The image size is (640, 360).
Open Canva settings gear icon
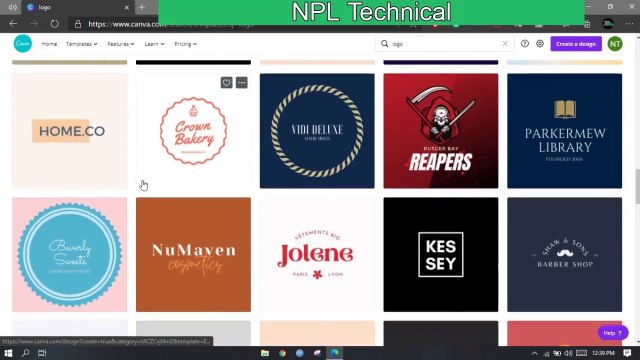point(540,44)
